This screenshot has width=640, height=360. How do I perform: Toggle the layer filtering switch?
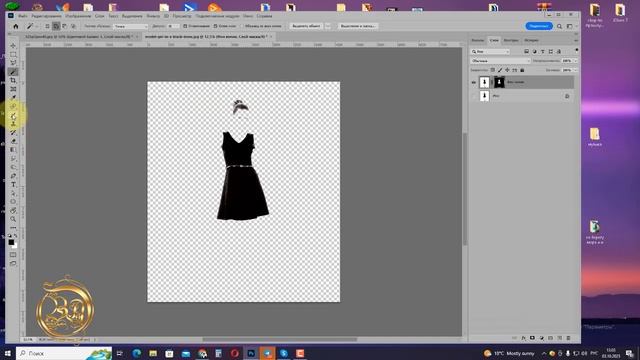[576, 51]
